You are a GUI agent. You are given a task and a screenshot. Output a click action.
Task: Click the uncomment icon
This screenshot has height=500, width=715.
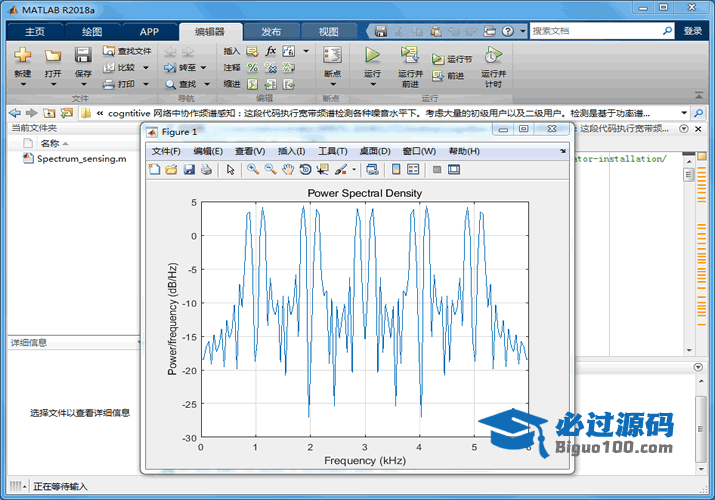[271, 67]
